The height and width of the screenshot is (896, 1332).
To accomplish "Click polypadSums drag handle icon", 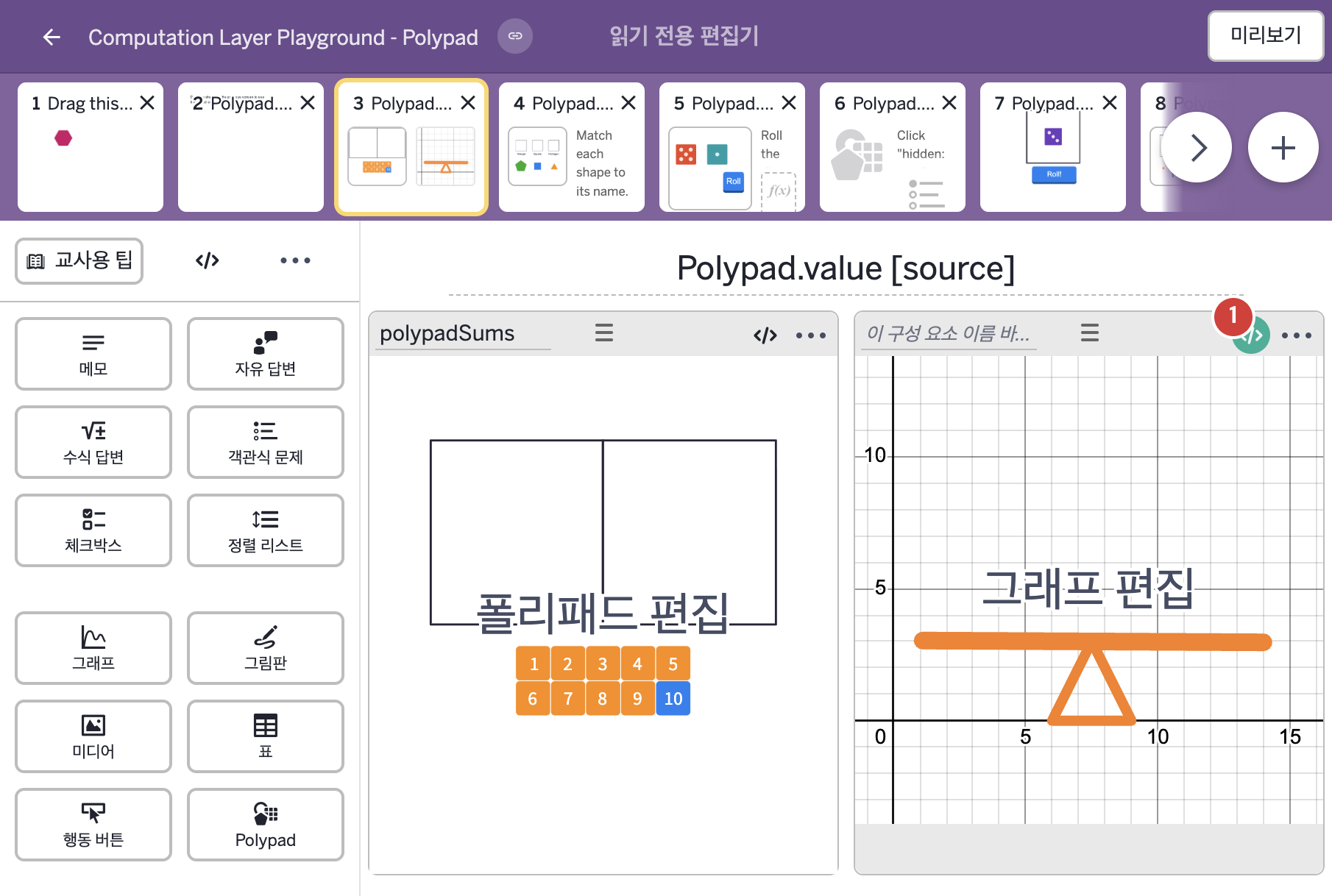I will [x=604, y=333].
